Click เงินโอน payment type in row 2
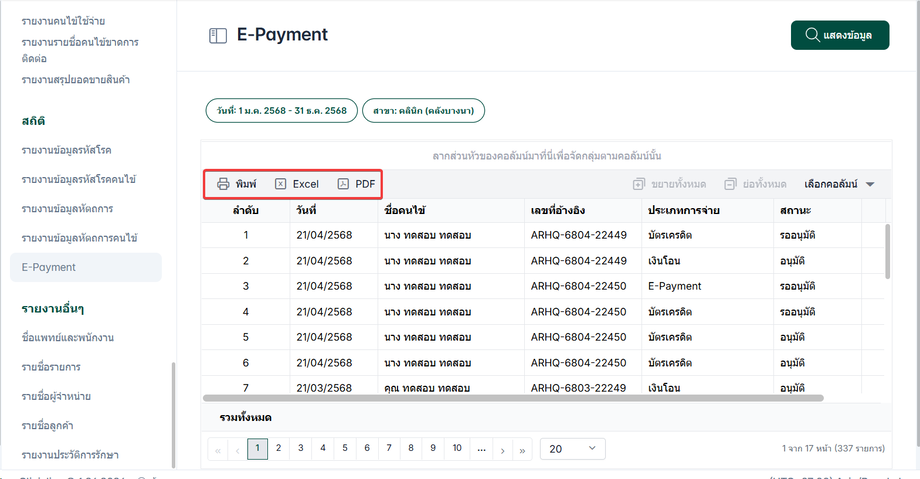This screenshot has height=479, width=920. click(x=664, y=261)
